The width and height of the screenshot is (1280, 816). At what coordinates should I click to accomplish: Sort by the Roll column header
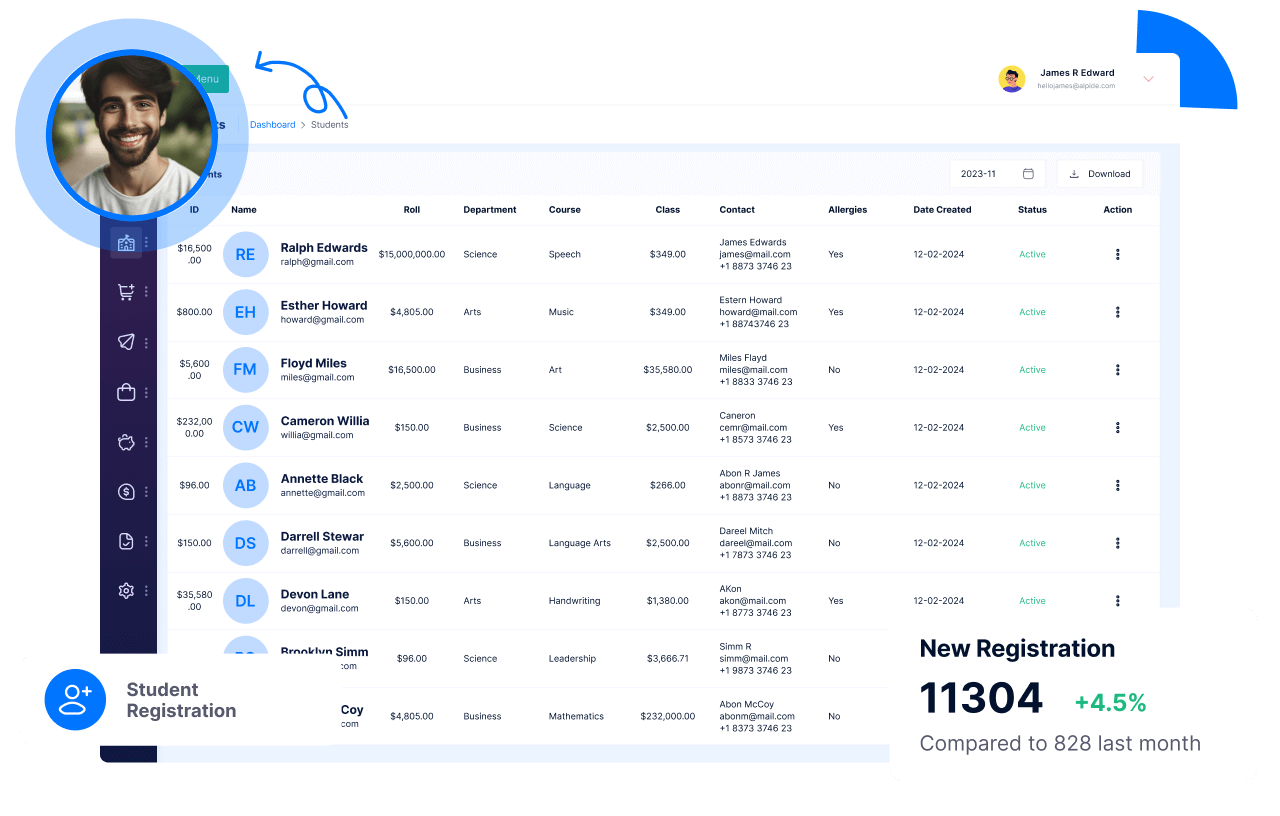tap(412, 210)
